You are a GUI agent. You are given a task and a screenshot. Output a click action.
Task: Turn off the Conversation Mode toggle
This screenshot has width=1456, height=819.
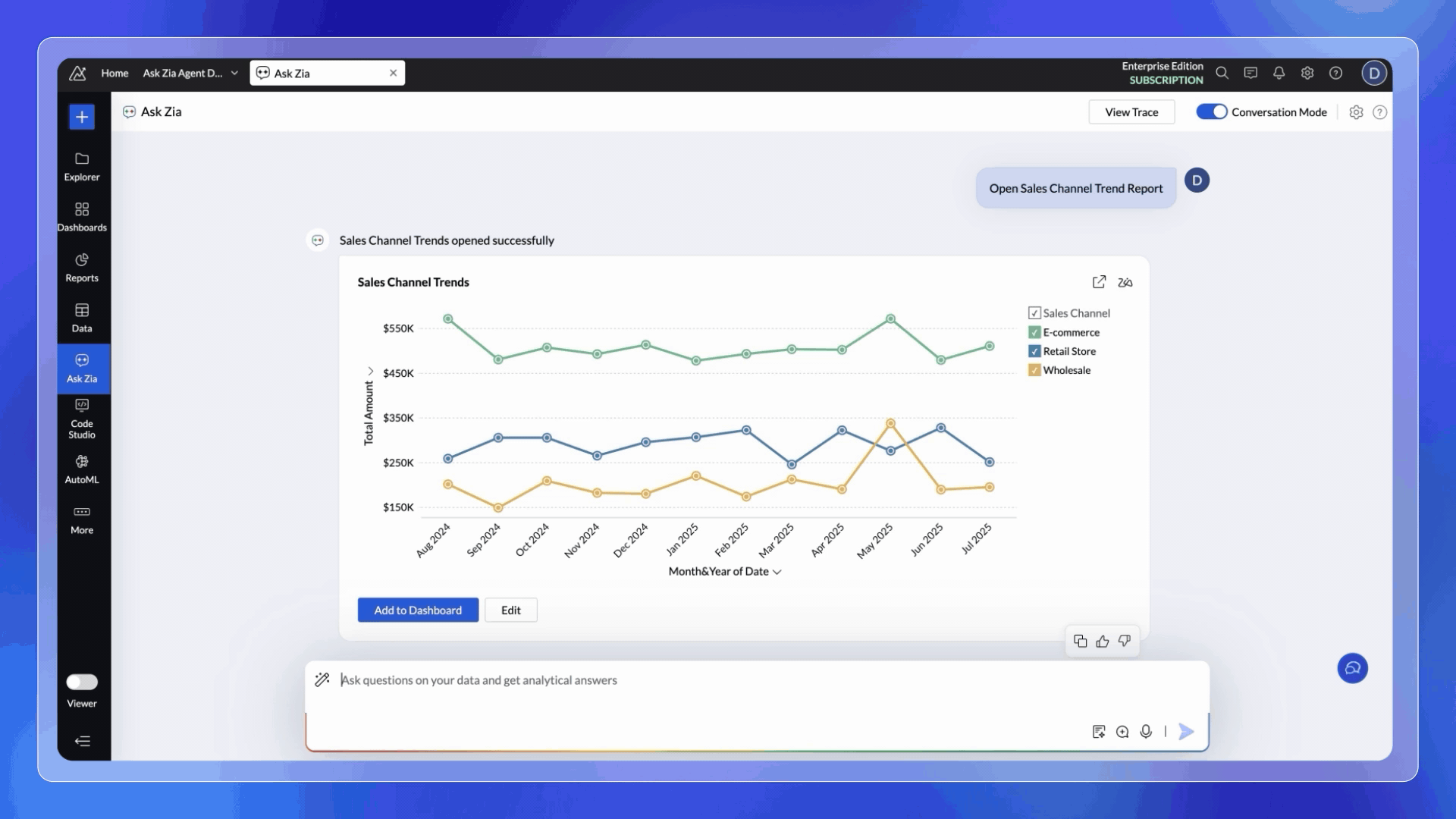(1211, 112)
